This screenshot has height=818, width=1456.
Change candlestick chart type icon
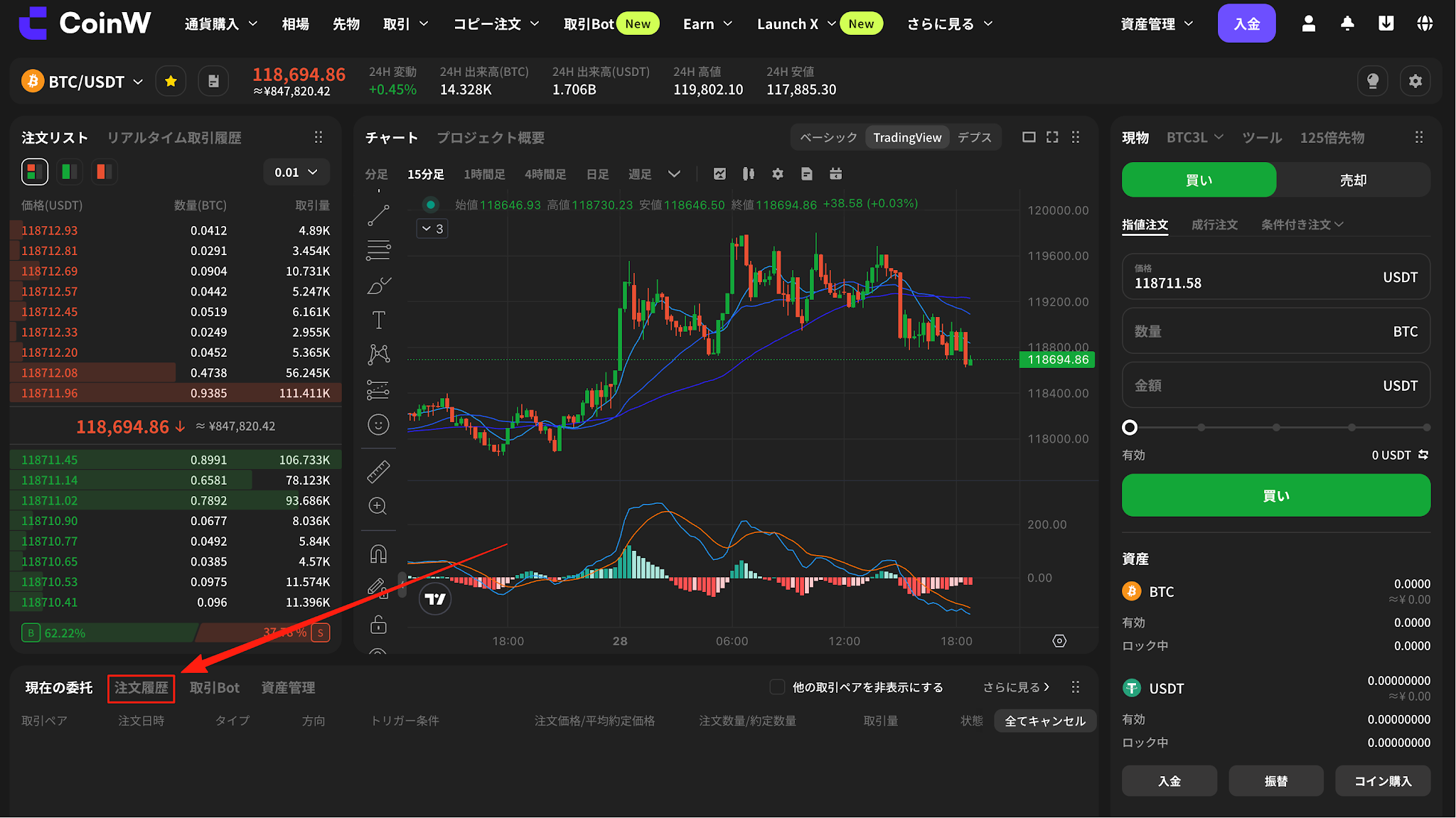tap(748, 174)
